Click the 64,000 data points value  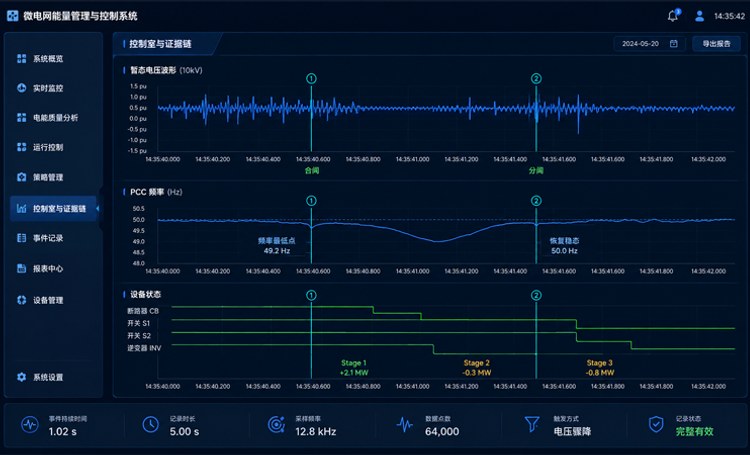442,431
